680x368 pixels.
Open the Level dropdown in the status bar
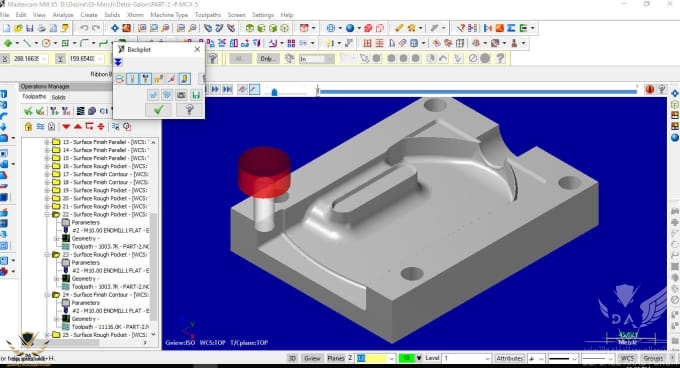[x=487, y=358]
